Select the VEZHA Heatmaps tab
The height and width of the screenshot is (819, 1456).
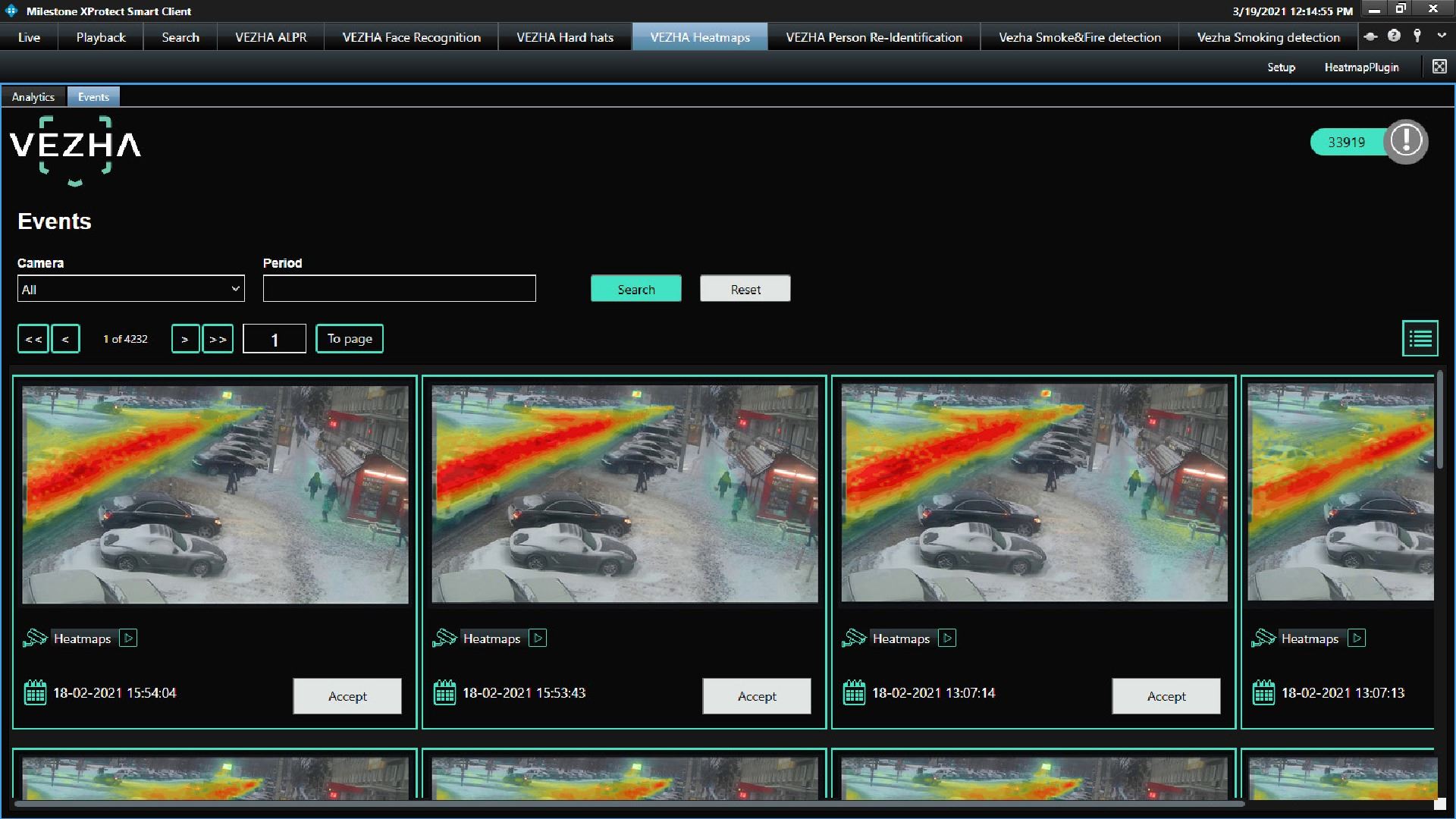(700, 36)
